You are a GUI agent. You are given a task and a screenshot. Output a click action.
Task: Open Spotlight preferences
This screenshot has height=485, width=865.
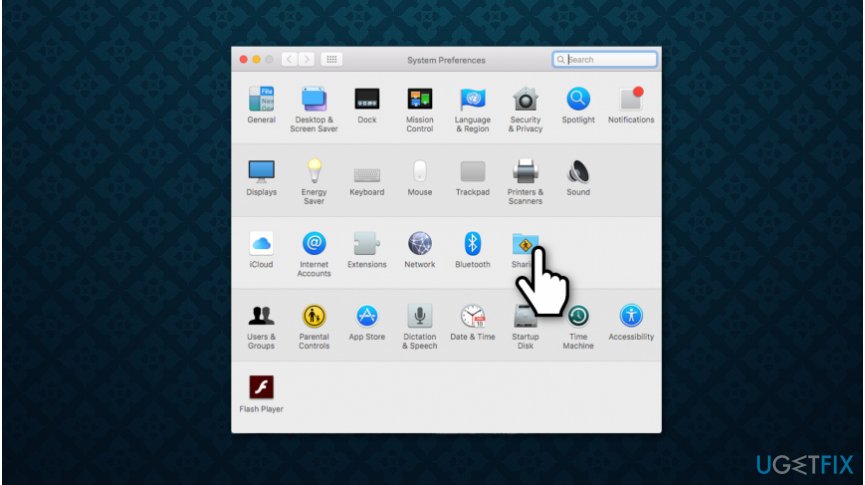click(x=578, y=99)
